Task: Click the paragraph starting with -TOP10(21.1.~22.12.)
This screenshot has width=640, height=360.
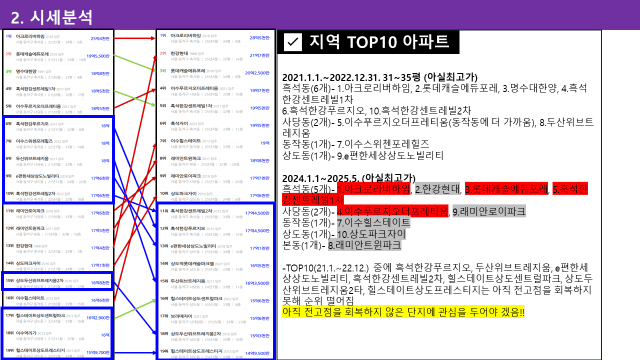Action: [x=438, y=284]
